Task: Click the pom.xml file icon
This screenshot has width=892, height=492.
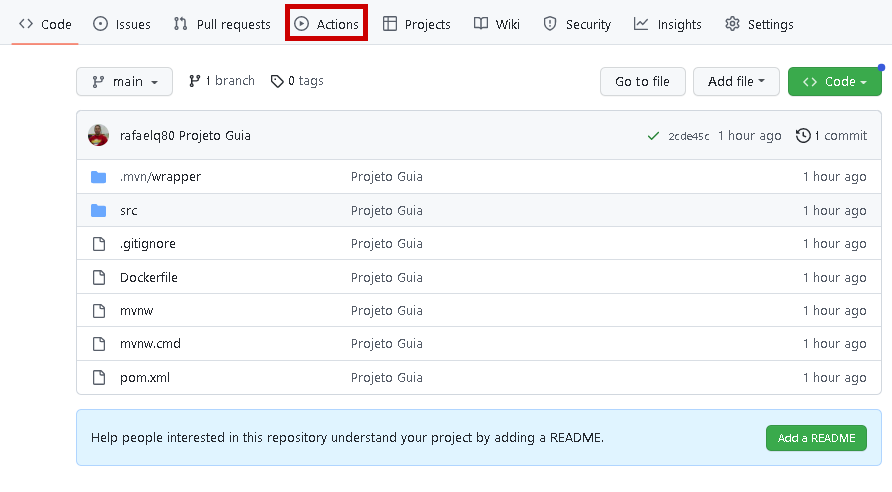Action: 98,378
